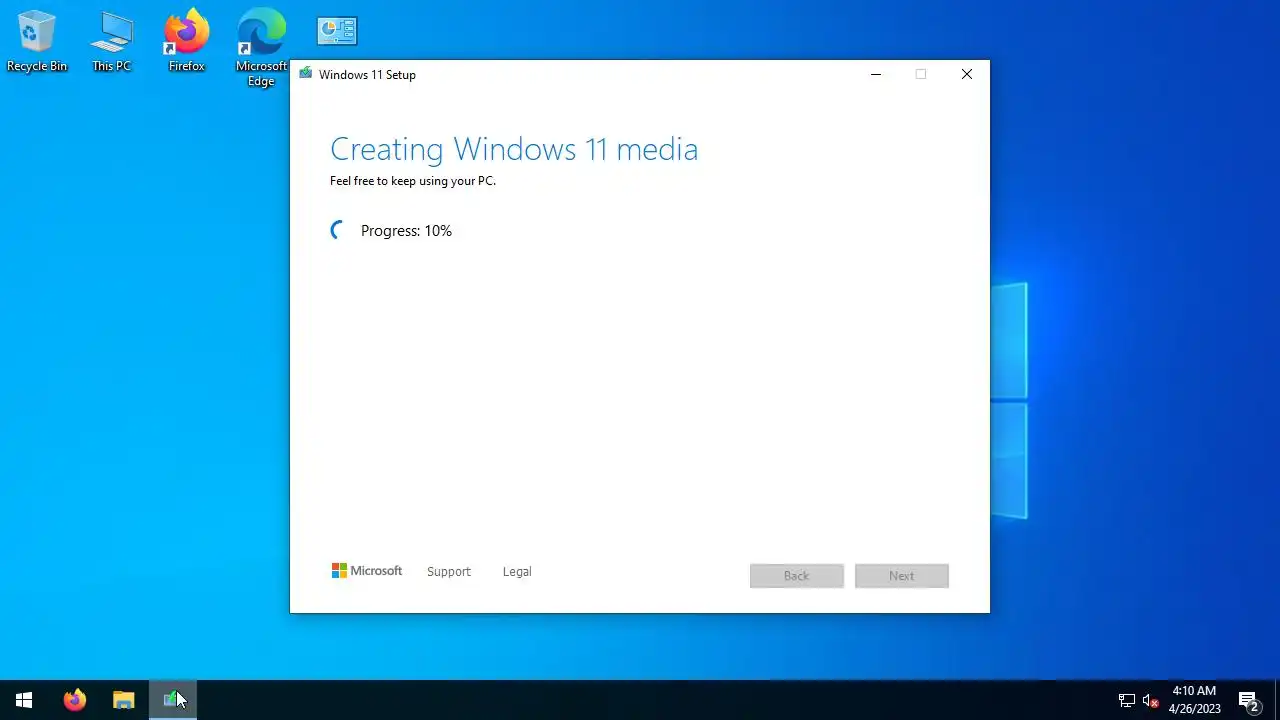
Task: Activate Windows 11 Setup taskbar button
Action: pos(173,700)
